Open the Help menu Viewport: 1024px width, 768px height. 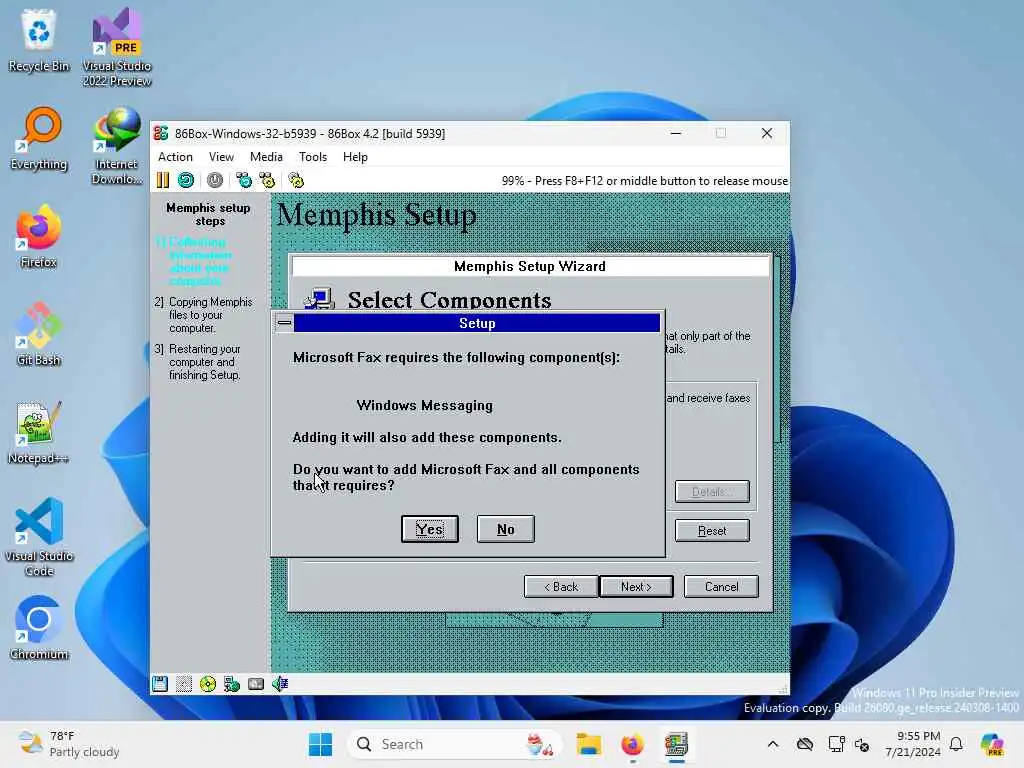355,157
